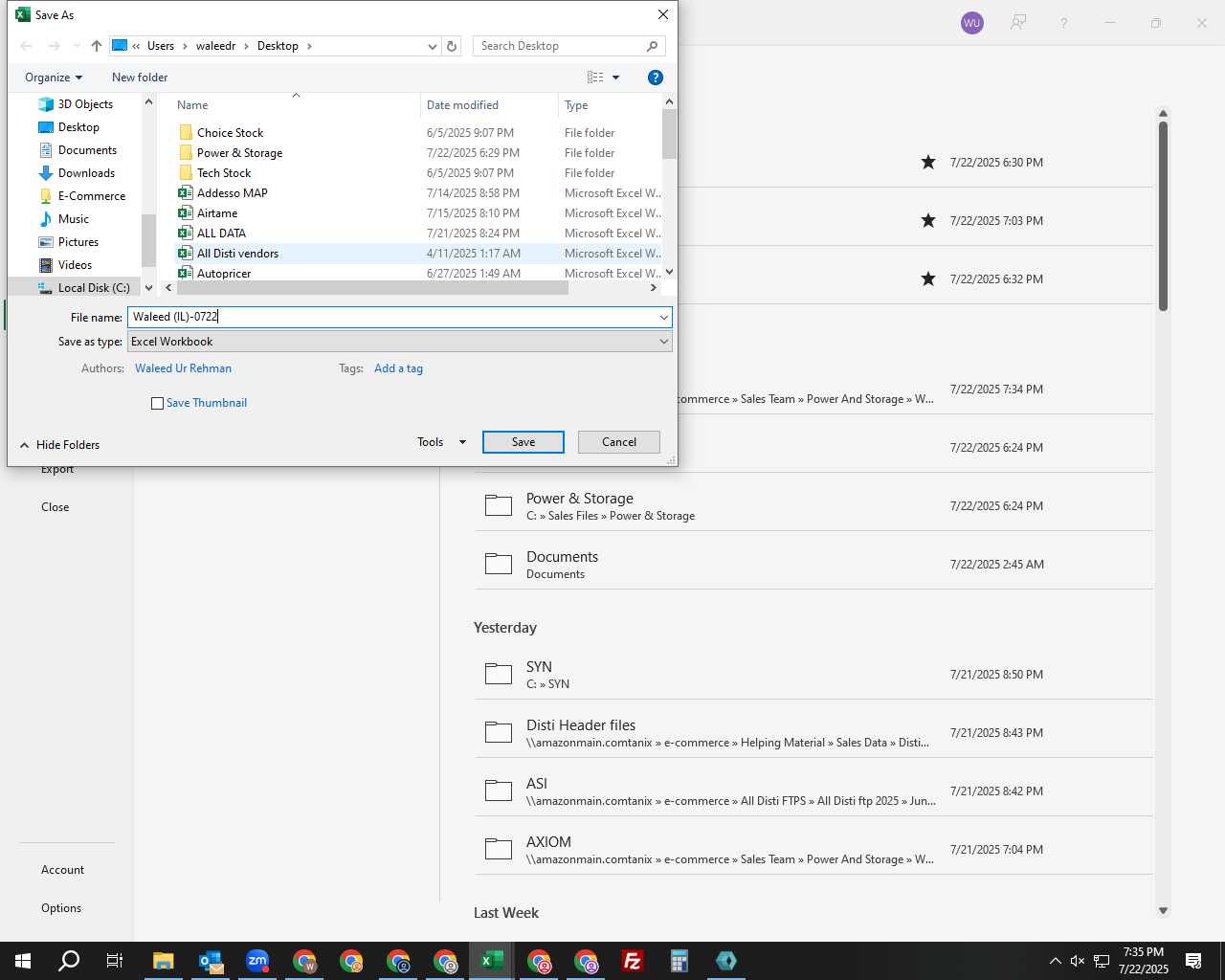Click the Excel title bar help question mark
Screen dimensions: 1225x980
pos(1063,23)
